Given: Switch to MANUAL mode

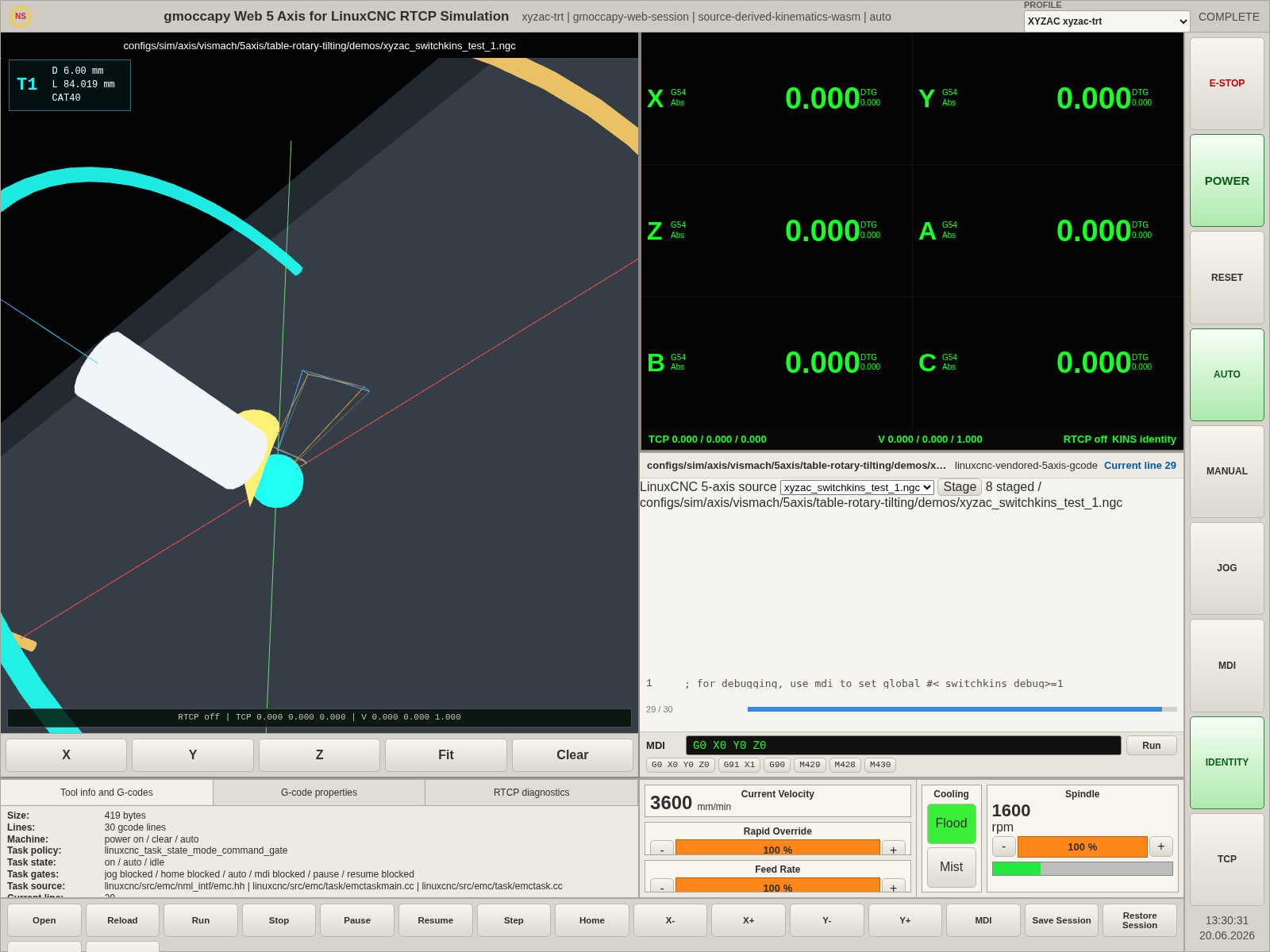Looking at the screenshot, I should point(1226,471).
